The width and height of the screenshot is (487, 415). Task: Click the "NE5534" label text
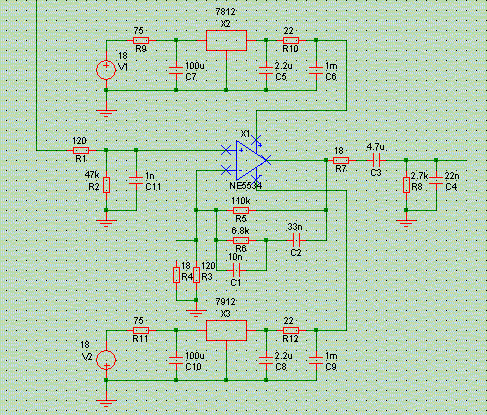245,186
